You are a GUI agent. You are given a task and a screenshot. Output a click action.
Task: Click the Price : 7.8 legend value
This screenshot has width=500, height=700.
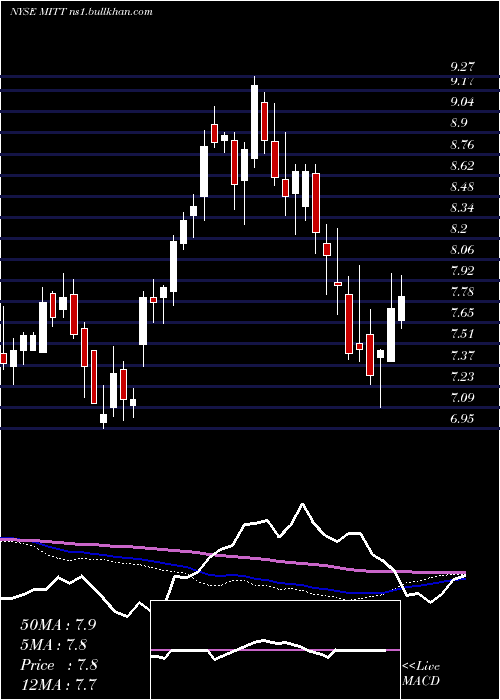coord(59,665)
